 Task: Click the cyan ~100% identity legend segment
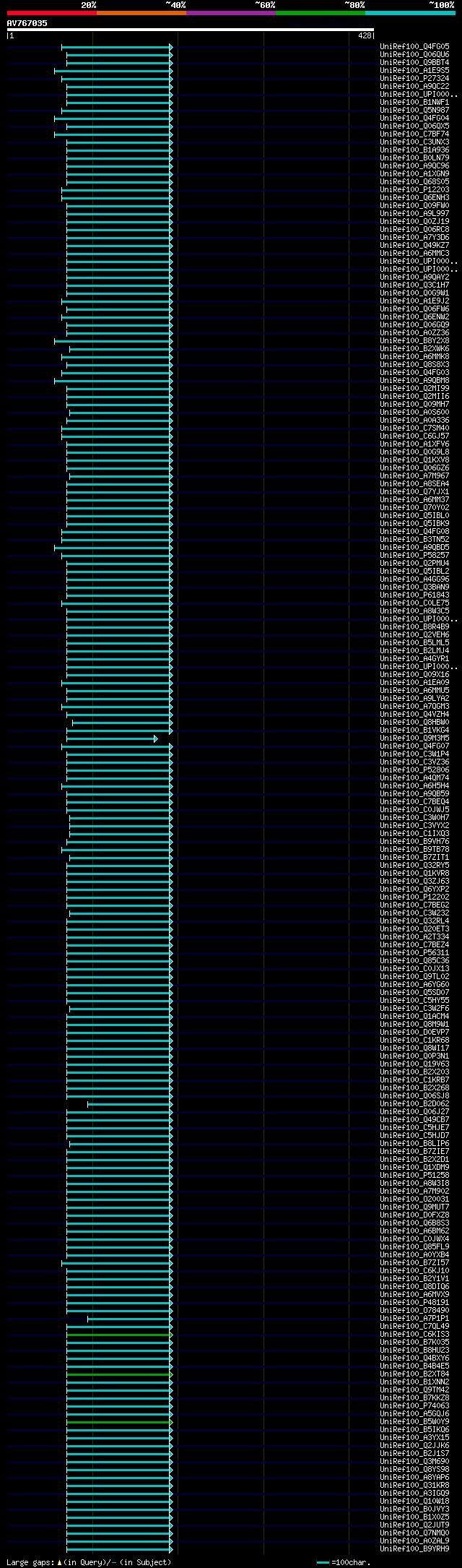pyautogui.click(x=410, y=13)
